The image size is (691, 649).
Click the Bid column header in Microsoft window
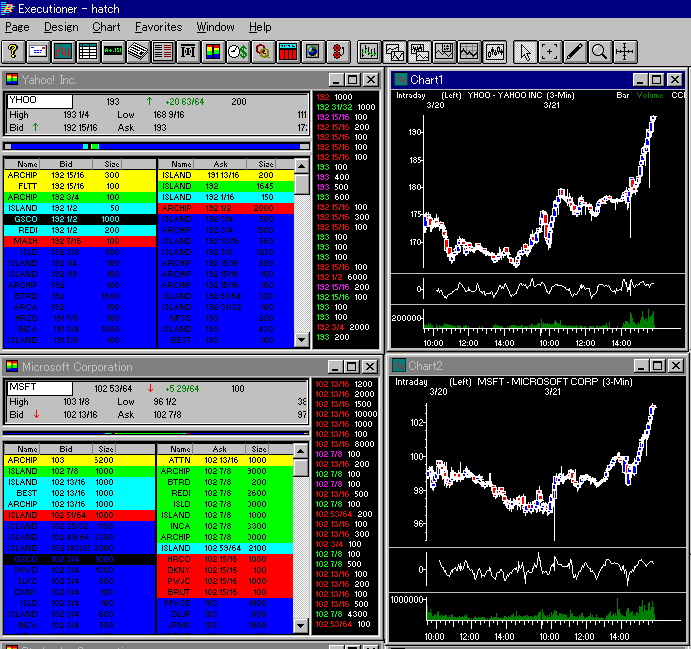click(x=66, y=449)
